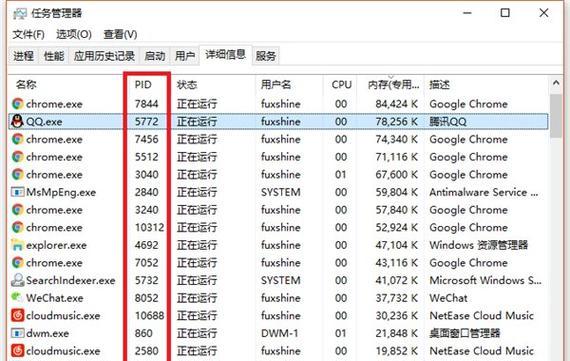Sort by the 名称 column header
This screenshot has height=361, width=570.
click(26, 85)
